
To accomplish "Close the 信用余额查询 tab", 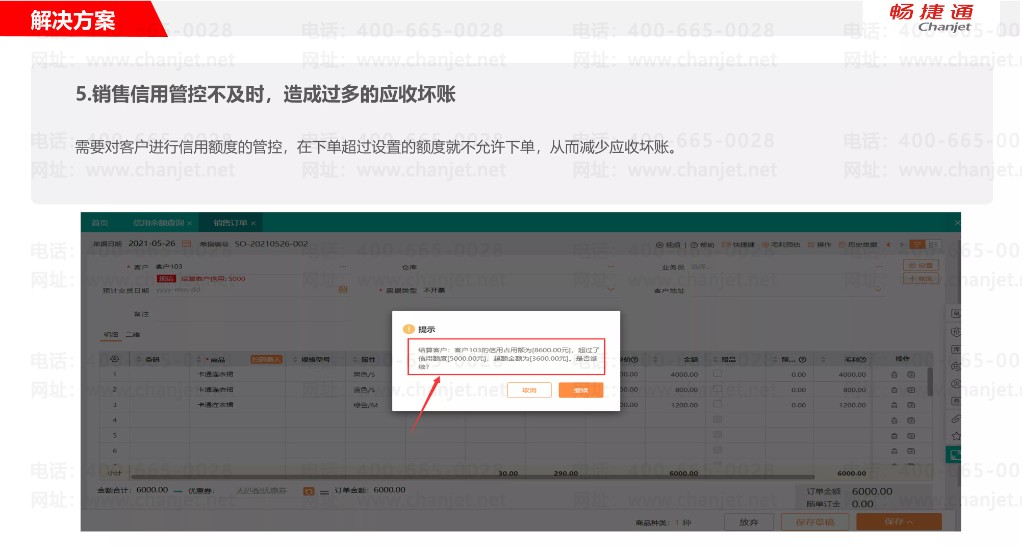I will (x=190, y=223).
